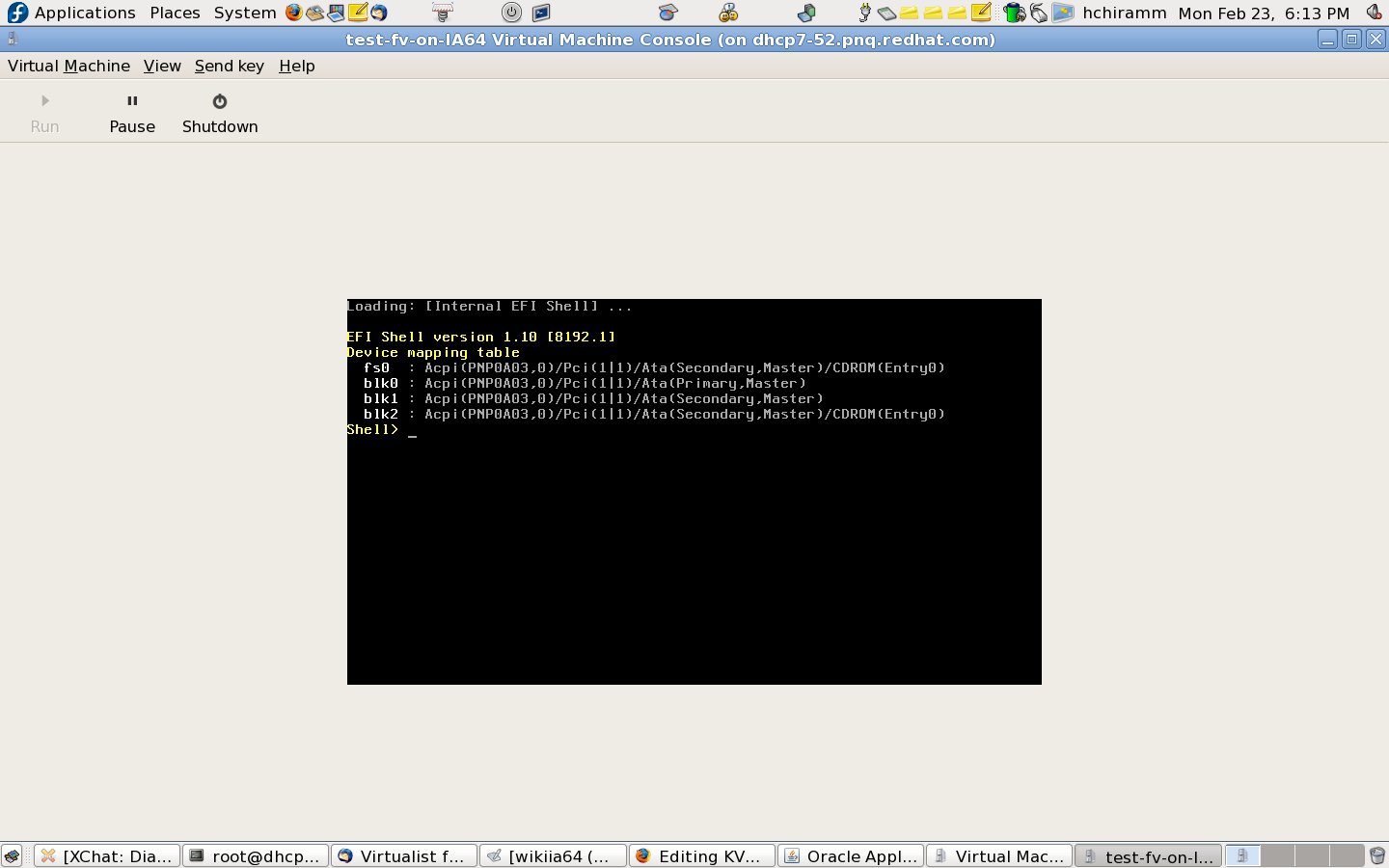1389x868 pixels.
Task: Click the mouse device icon in panel
Action: click(1038, 13)
